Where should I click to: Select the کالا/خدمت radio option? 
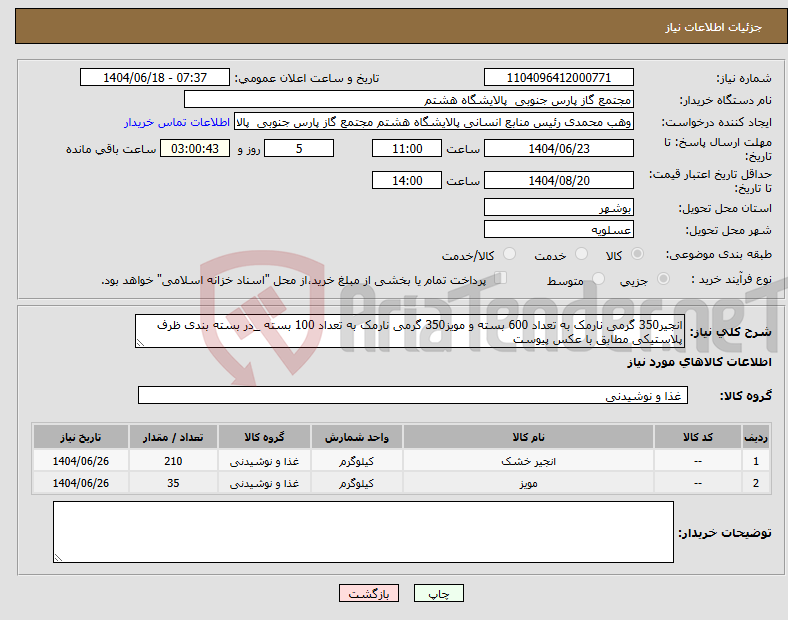pos(510,255)
